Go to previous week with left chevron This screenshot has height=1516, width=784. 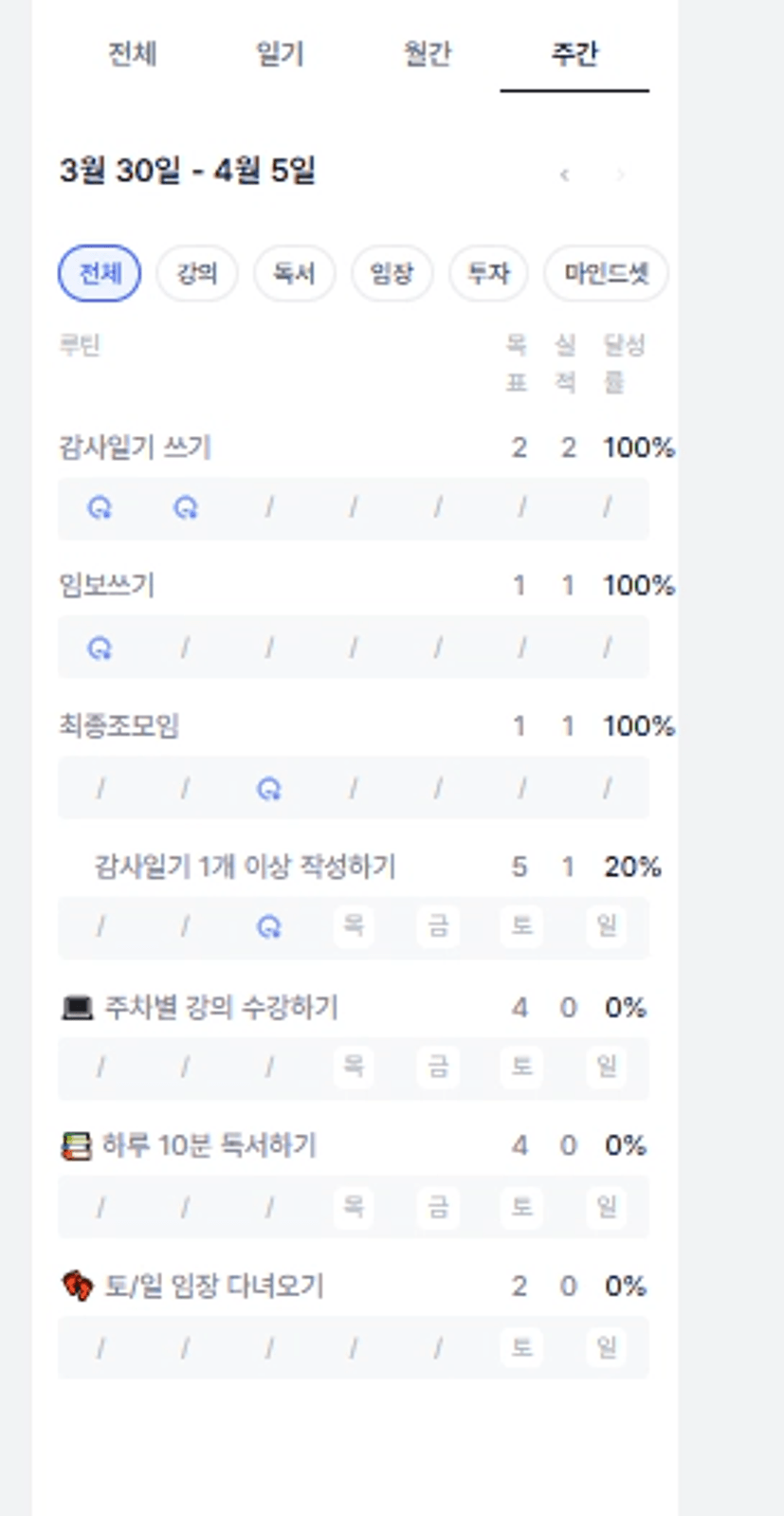565,174
